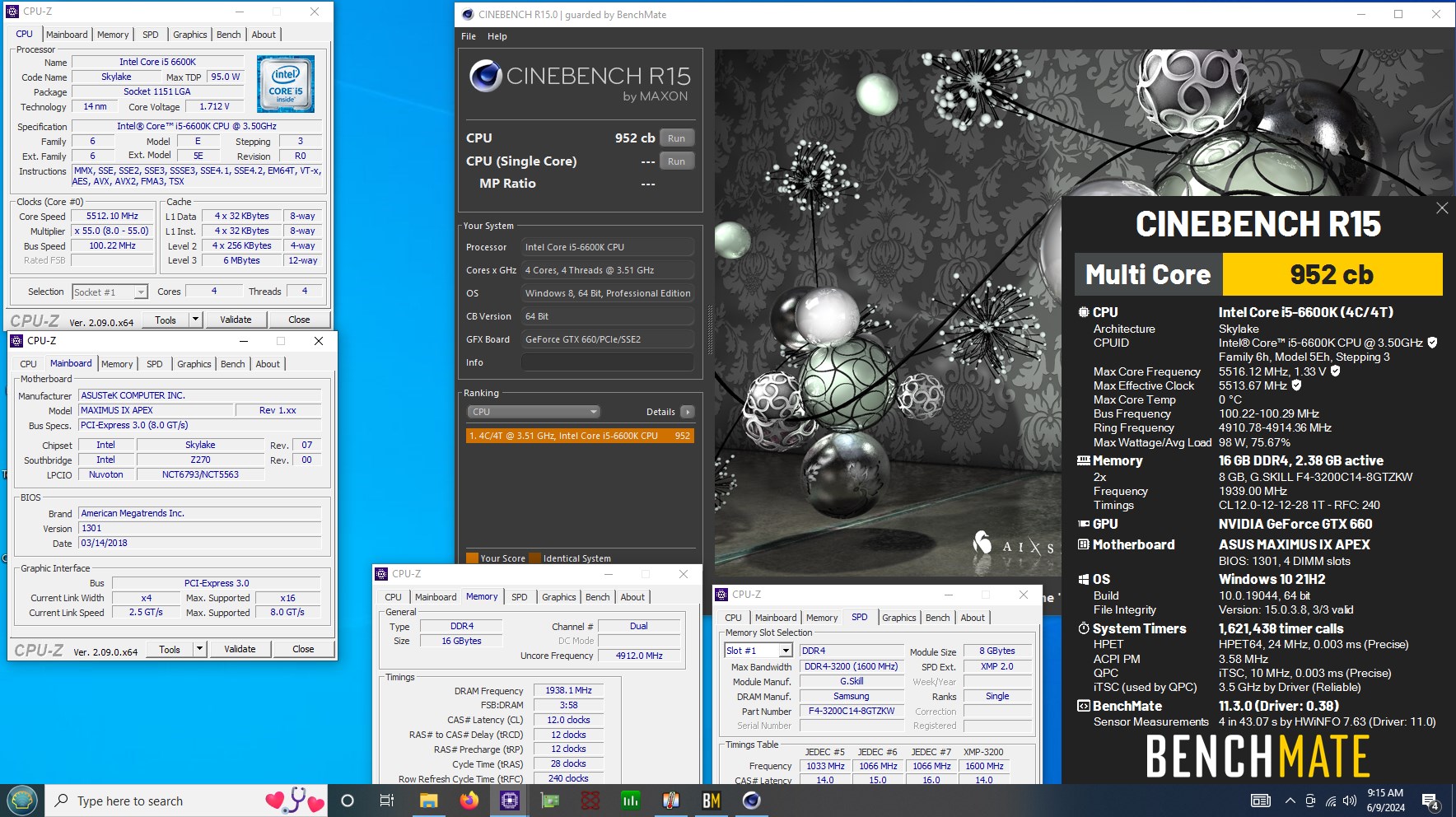Open the Socket #1 selection dropdown
This screenshot has width=1456, height=817.
[110, 292]
